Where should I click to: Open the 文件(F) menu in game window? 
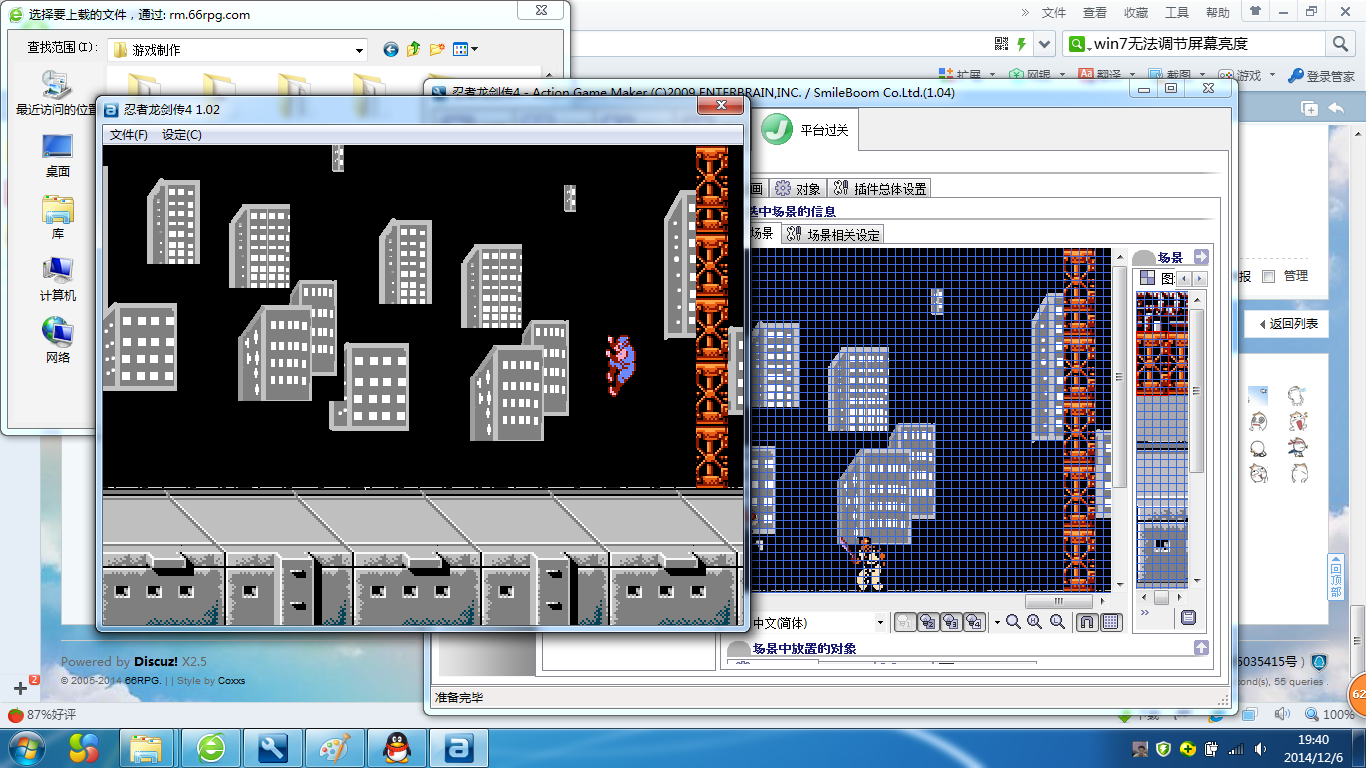(128, 135)
